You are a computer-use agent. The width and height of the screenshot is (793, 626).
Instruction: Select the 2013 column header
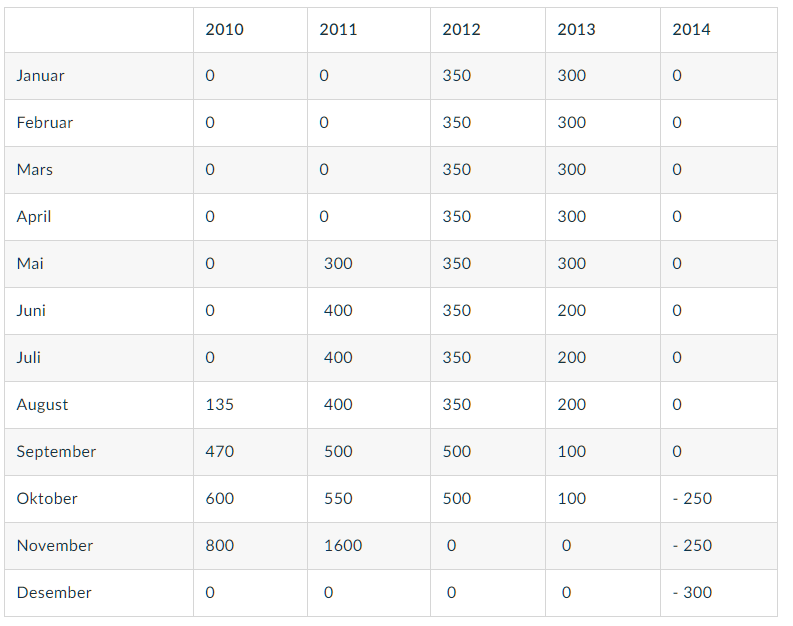pos(577,29)
